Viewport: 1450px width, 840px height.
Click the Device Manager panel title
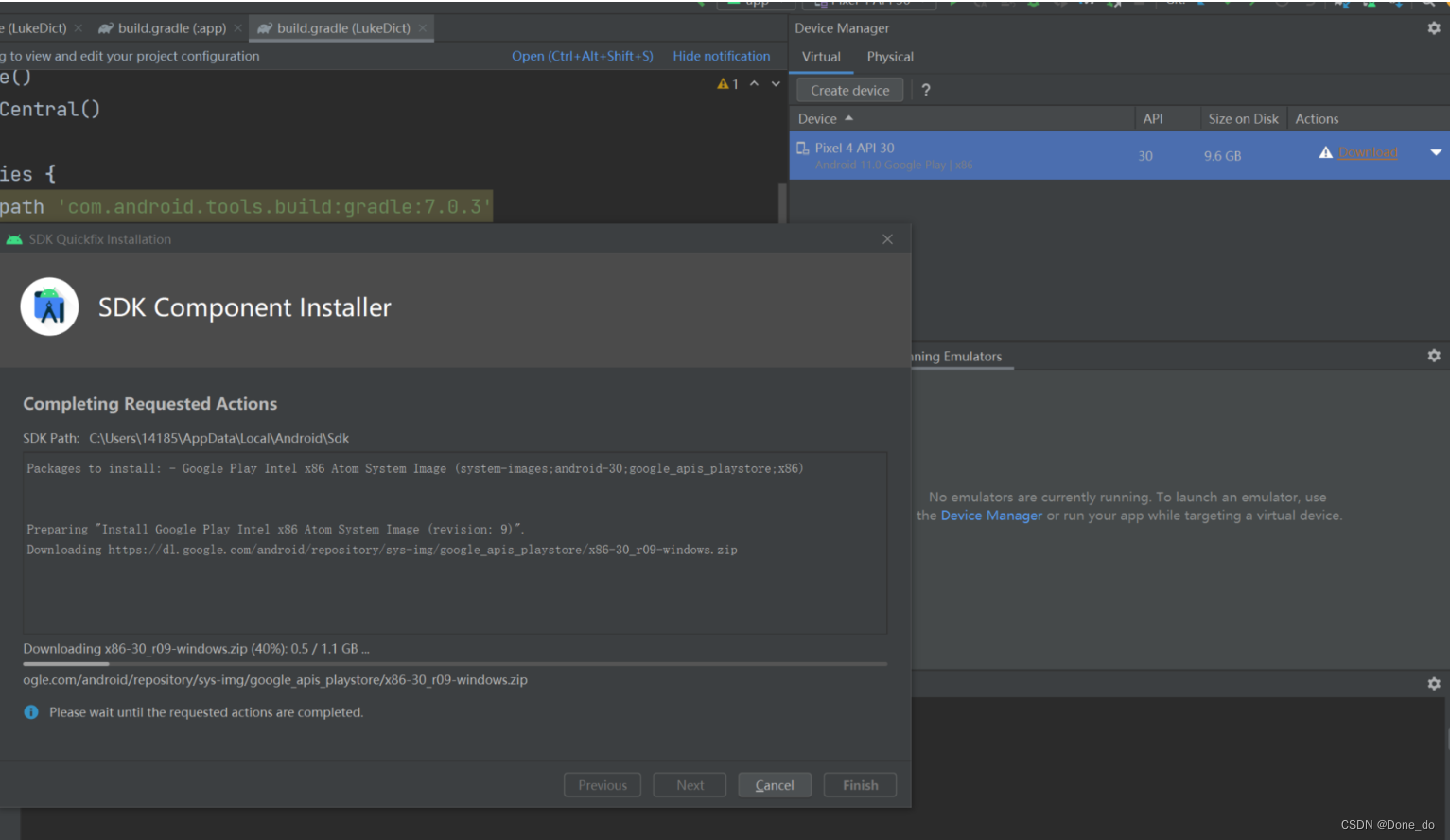[842, 28]
